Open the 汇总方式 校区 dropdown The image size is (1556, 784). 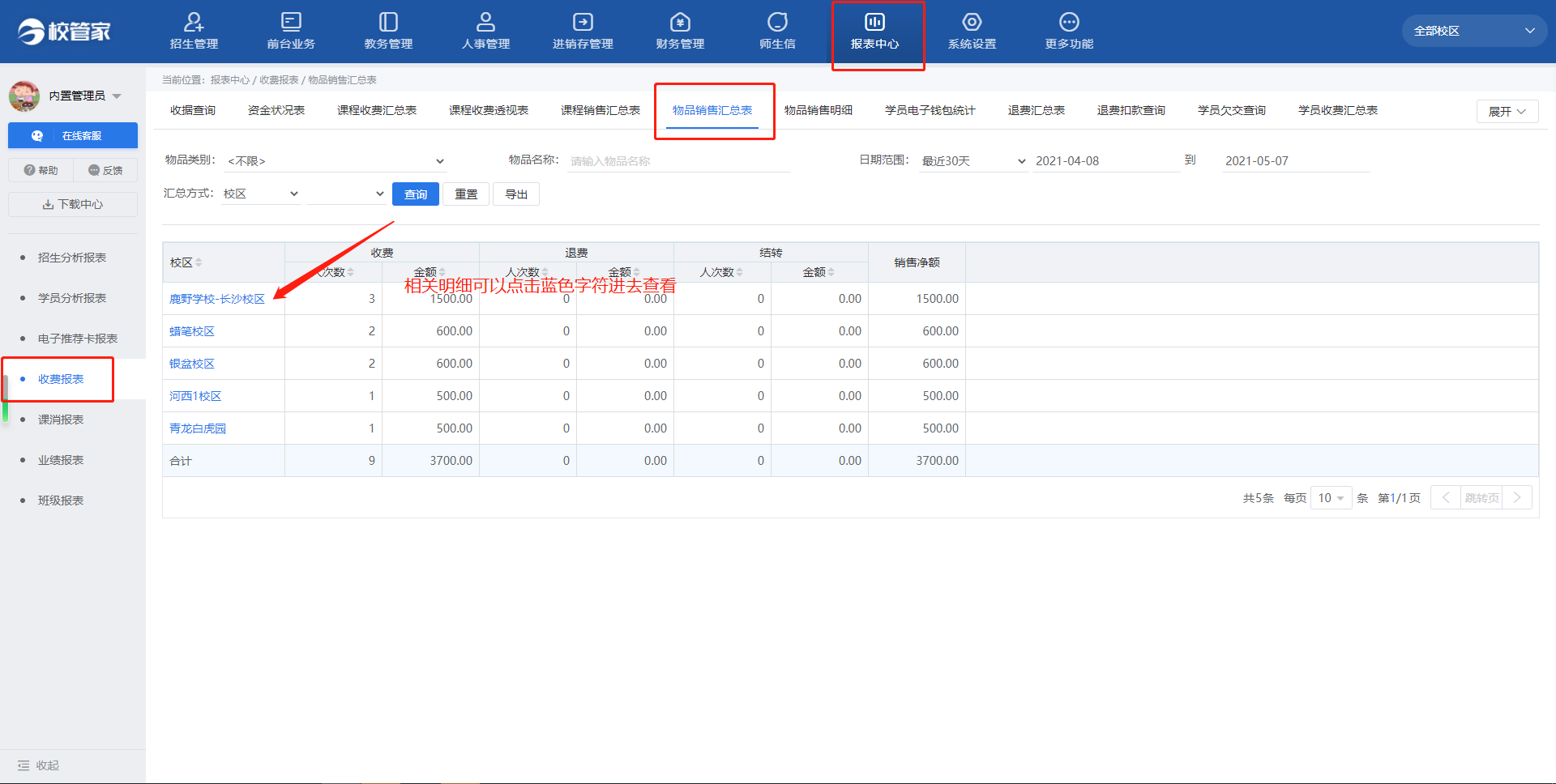coord(261,194)
